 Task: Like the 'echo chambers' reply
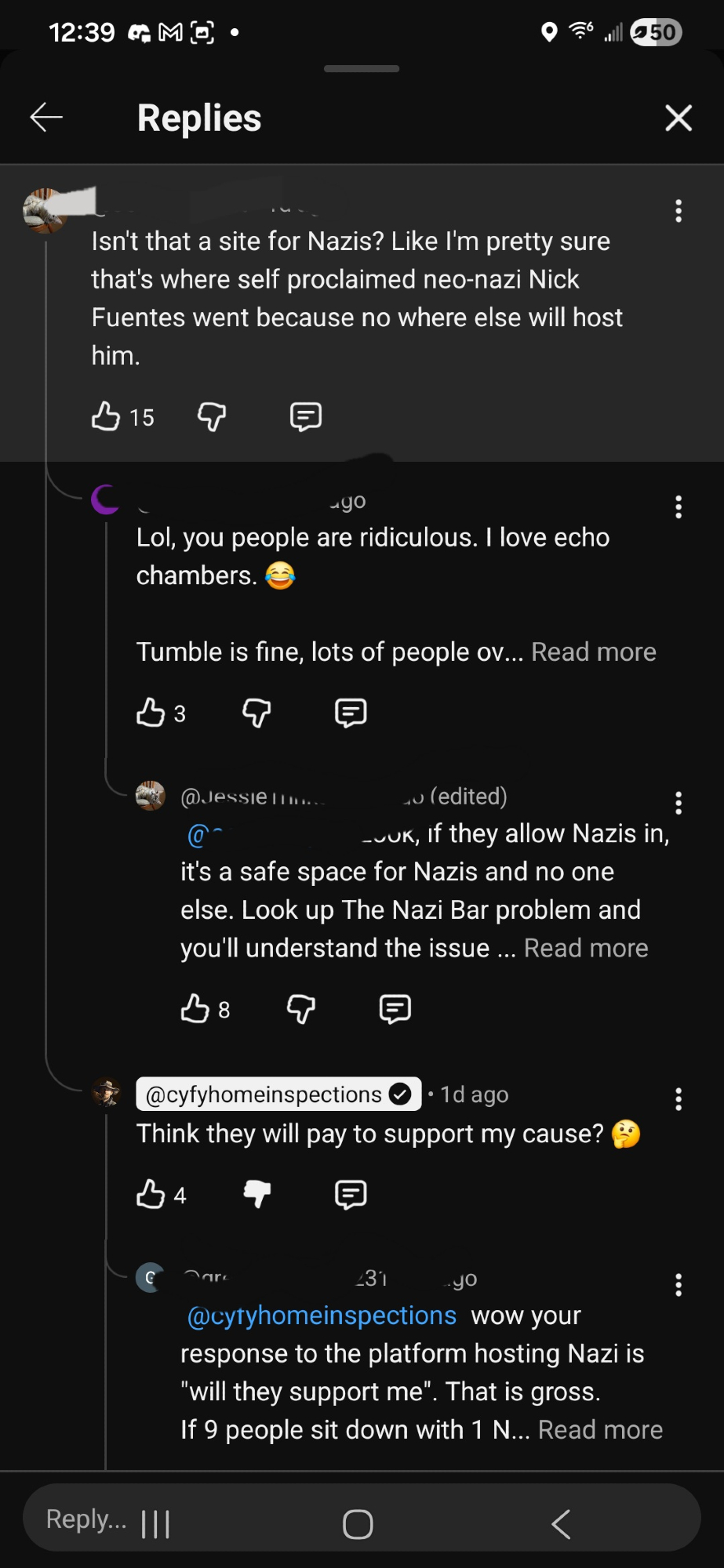pos(151,713)
